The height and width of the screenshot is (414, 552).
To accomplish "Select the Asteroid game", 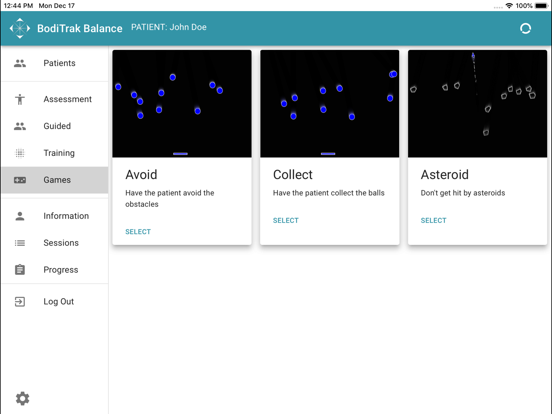I will [x=433, y=220].
